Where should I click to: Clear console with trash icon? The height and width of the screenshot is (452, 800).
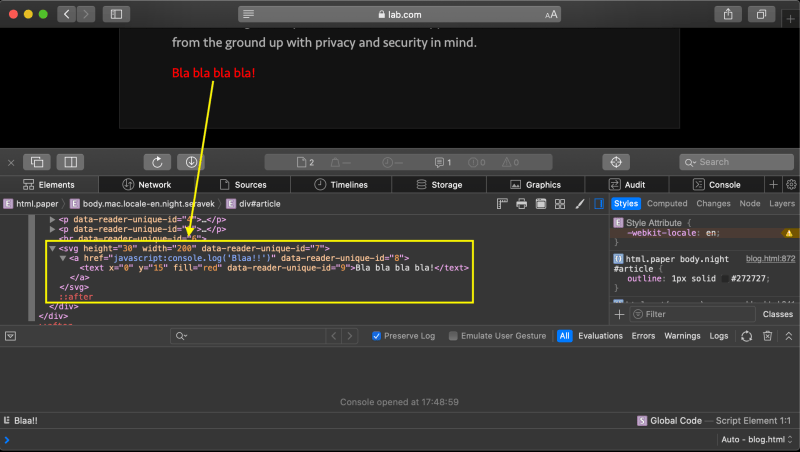(x=767, y=336)
